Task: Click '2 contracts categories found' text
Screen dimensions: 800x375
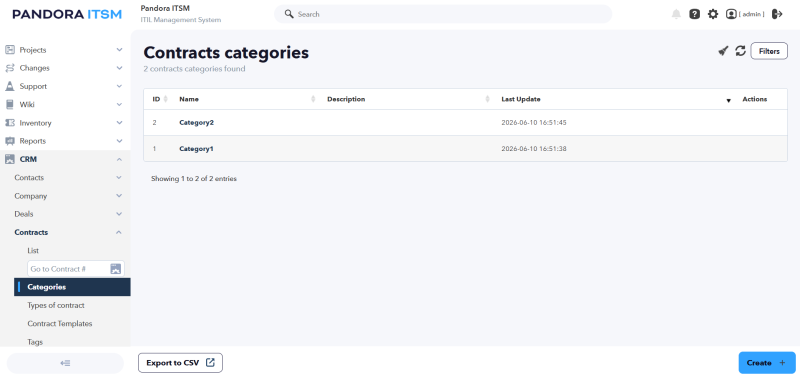Action: pos(194,69)
